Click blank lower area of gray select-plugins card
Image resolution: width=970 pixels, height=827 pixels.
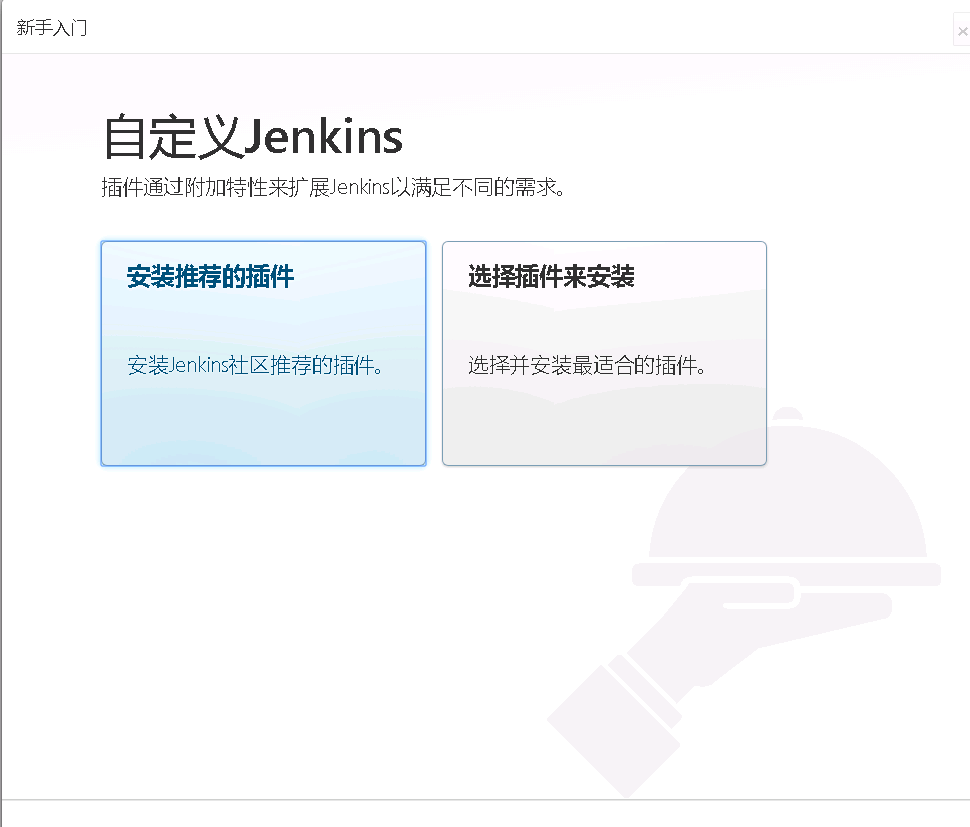coord(604,427)
